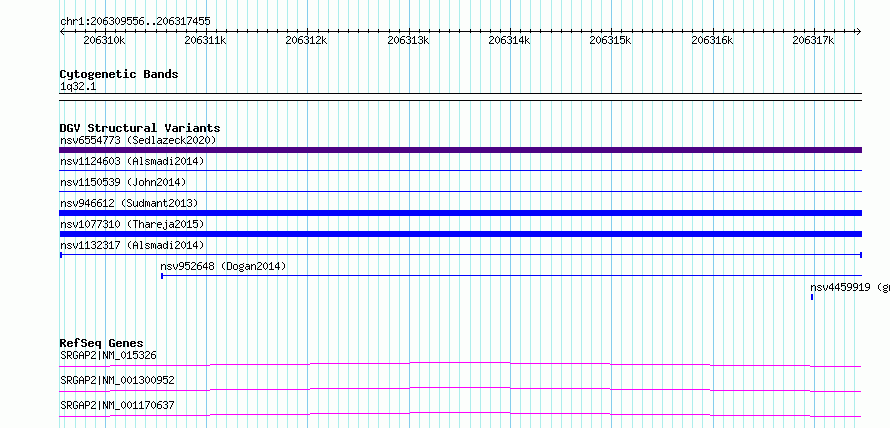Screen dimensions: 890x428
Task: Click the 206313k ruler position
Action: pyautogui.click(x=408, y=40)
